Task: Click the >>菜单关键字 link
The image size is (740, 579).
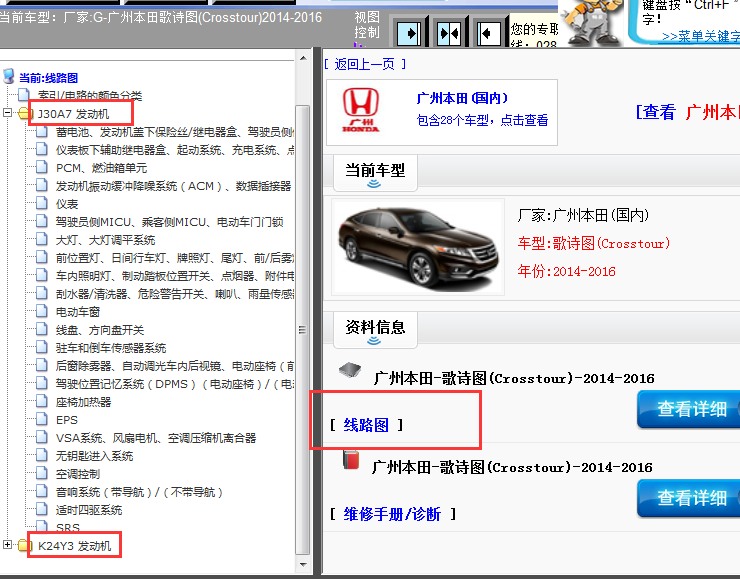Action: (701, 36)
